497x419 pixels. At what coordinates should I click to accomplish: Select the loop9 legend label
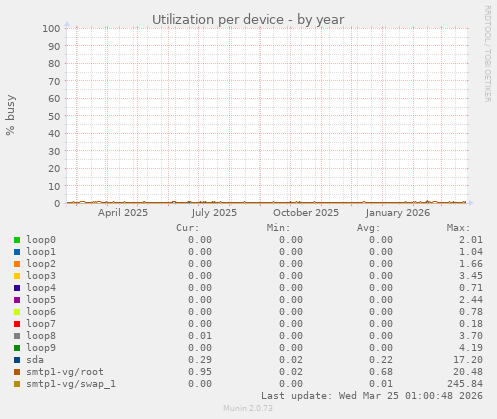point(41,348)
